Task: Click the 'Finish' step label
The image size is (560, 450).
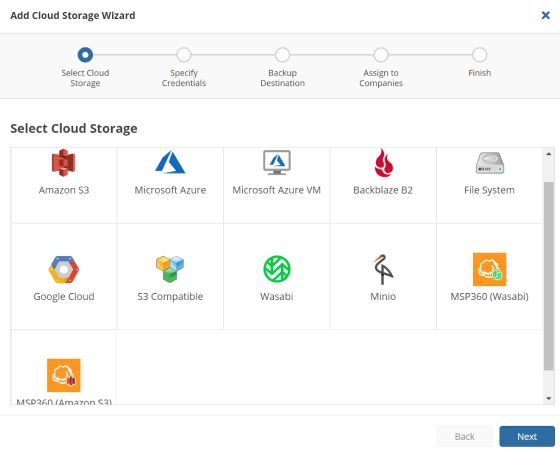Action: point(480,73)
